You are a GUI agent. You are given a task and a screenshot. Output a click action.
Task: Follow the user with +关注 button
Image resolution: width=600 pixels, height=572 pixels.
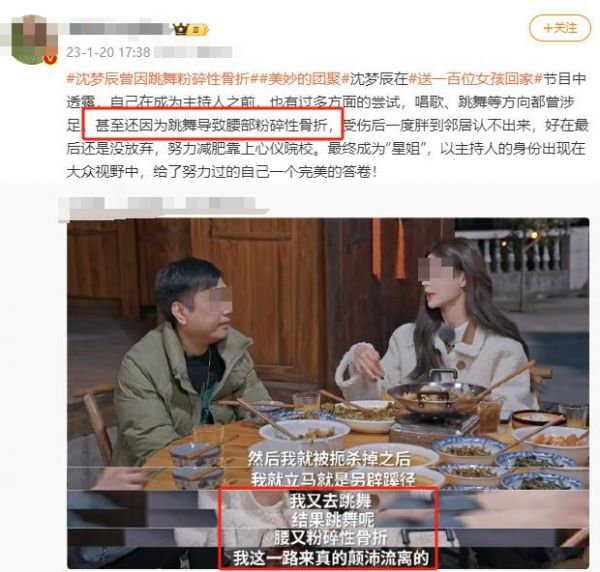(560, 28)
